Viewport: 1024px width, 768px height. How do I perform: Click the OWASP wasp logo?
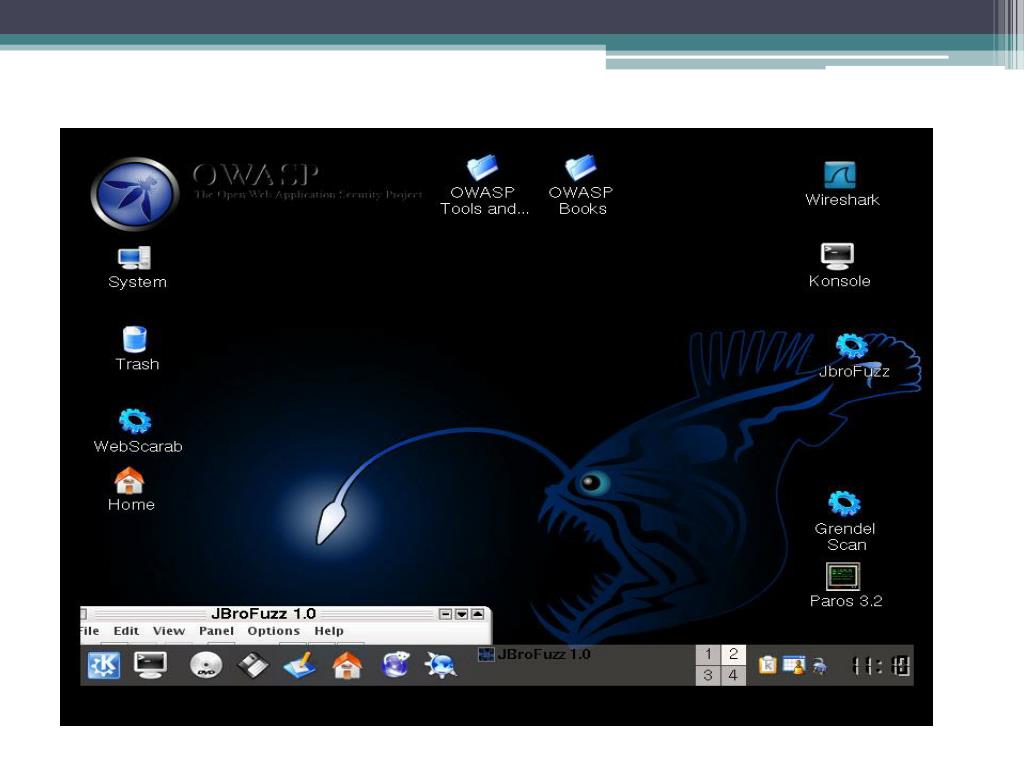135,193
